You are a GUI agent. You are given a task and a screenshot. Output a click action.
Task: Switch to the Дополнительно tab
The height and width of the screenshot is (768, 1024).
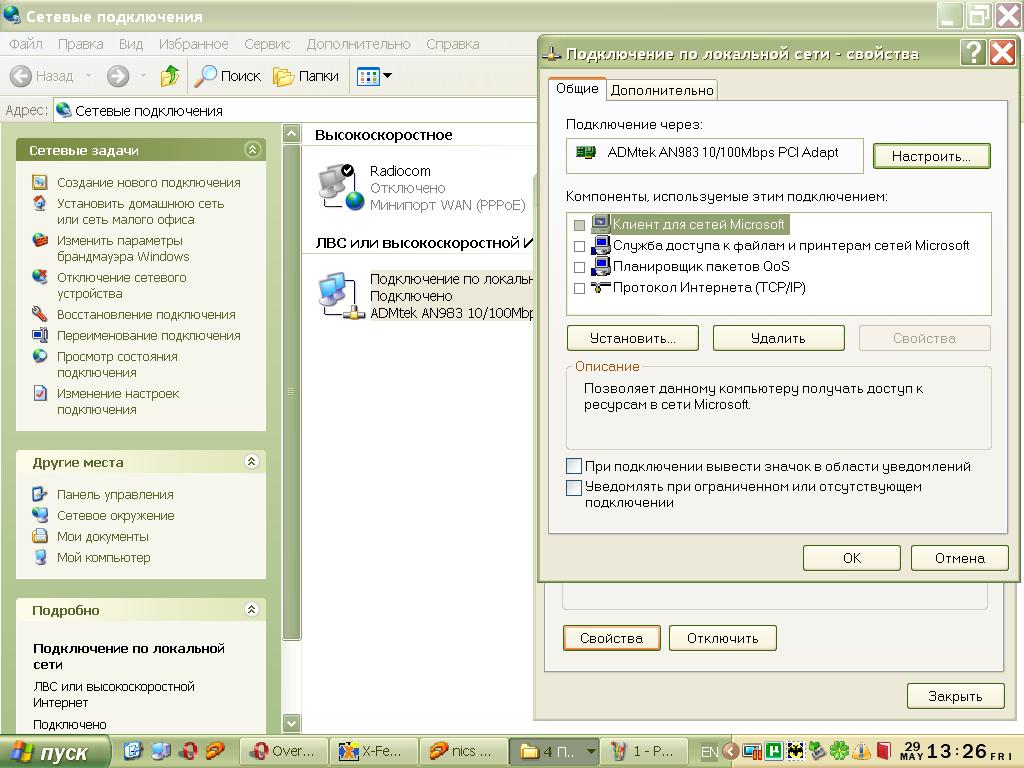(662, 90)
